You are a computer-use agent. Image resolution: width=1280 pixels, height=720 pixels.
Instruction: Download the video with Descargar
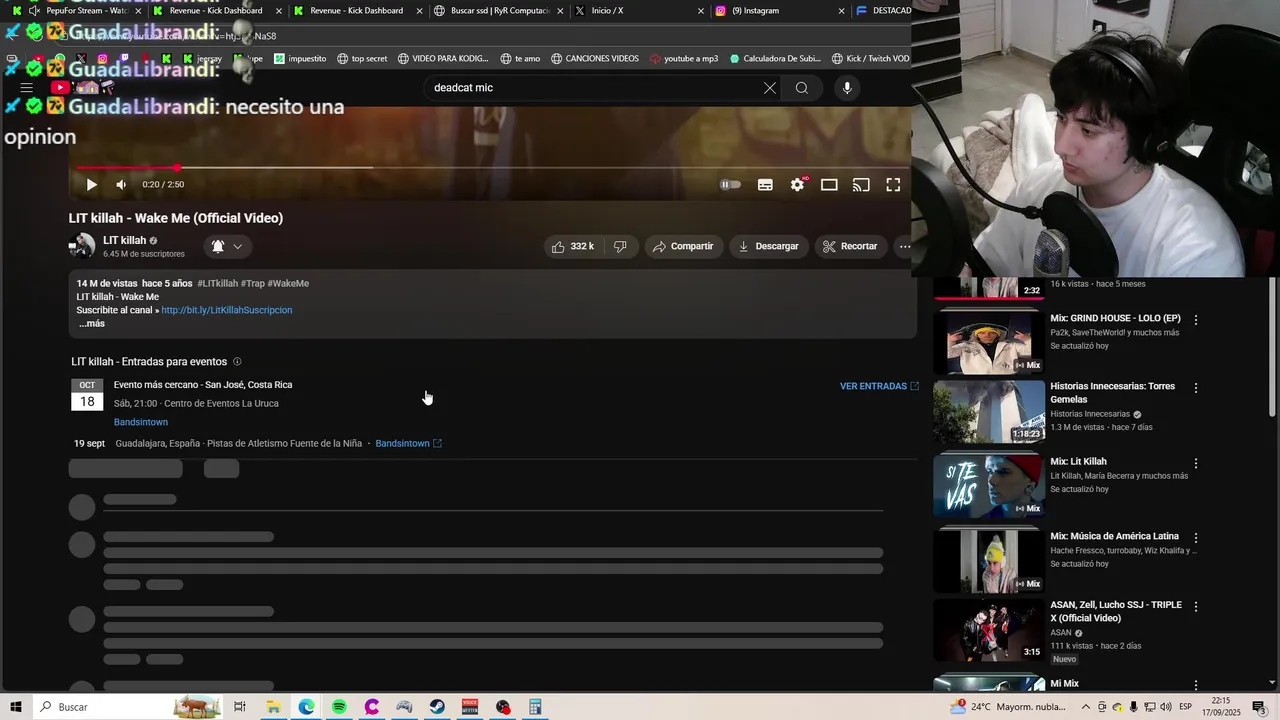click(x=768, y=246)
